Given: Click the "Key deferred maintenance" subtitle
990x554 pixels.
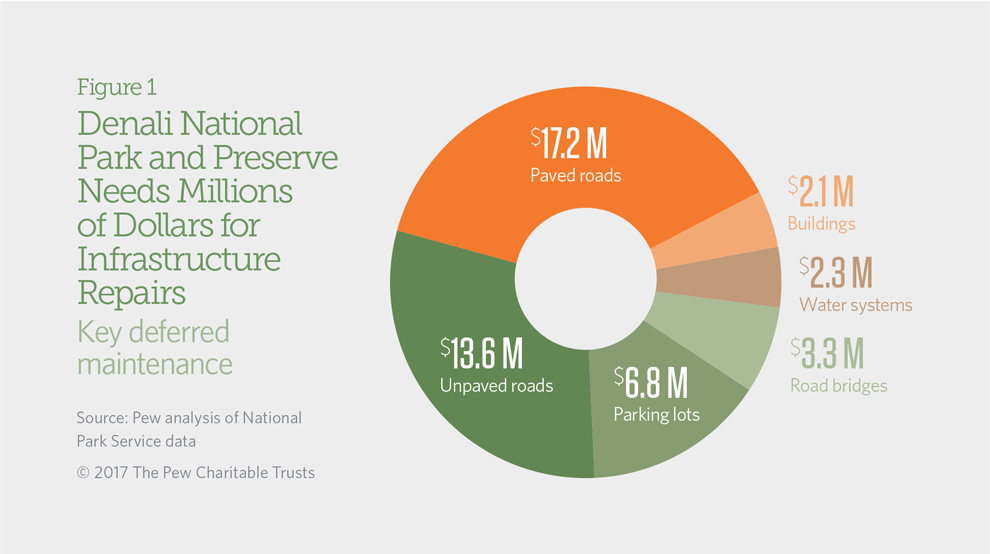Looking at the screenshot, I should (x=154, y=346).
